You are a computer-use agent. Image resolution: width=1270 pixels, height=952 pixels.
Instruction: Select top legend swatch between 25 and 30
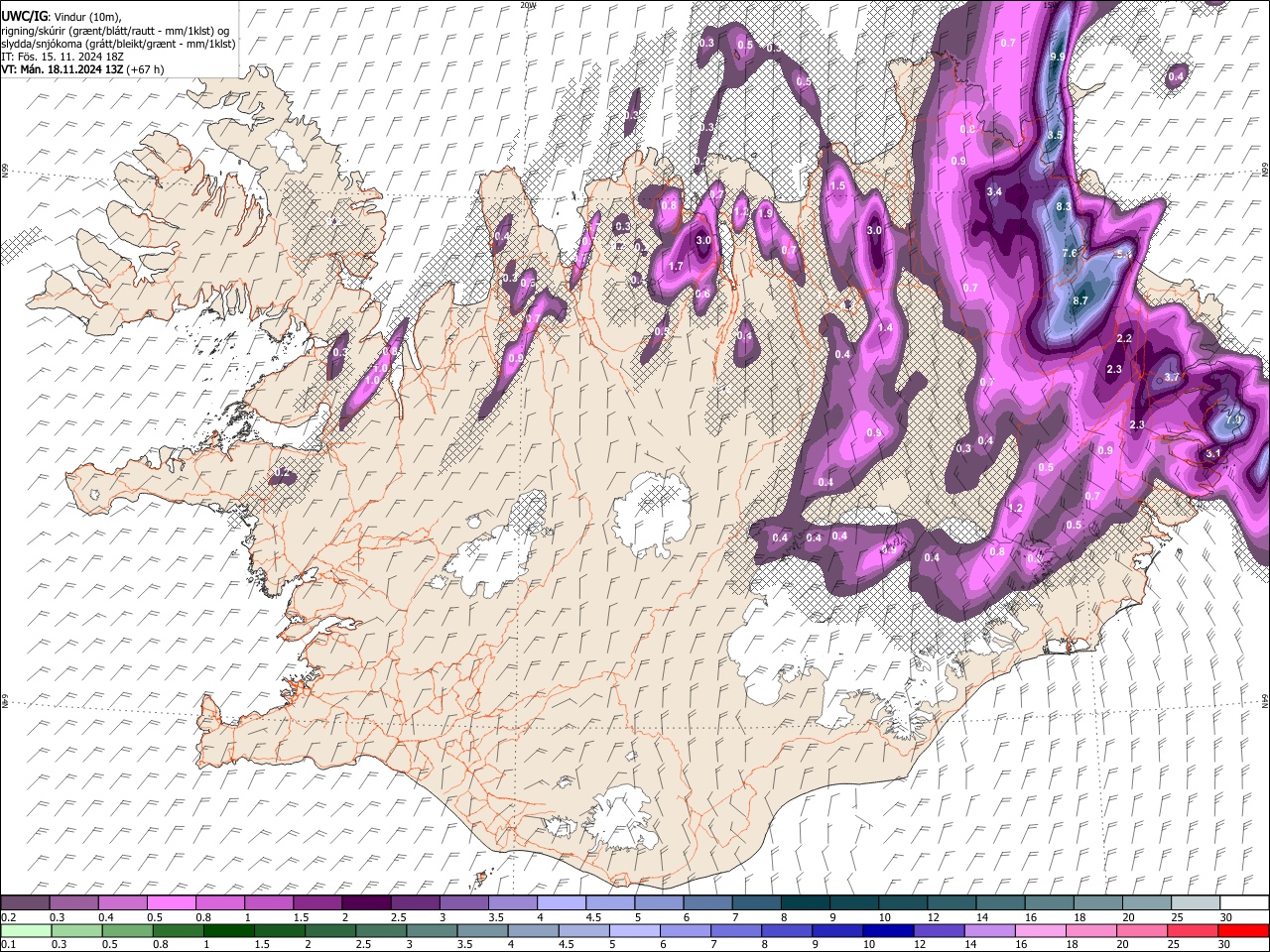(x=1195, y=903)
